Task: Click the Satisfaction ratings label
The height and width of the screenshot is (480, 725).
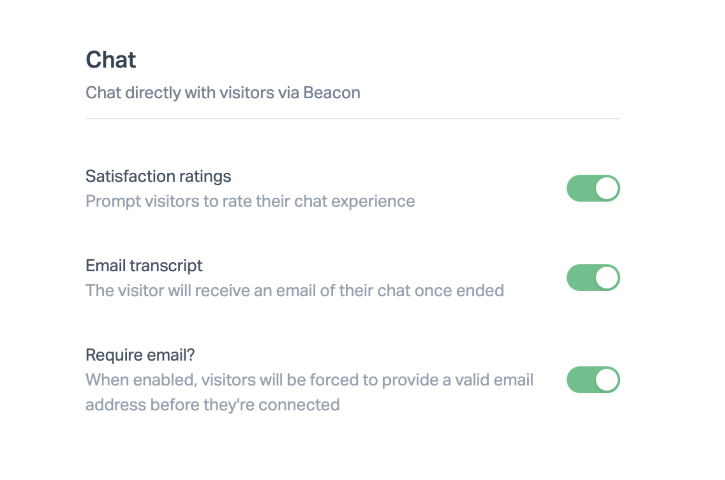Action: point(158,176)
